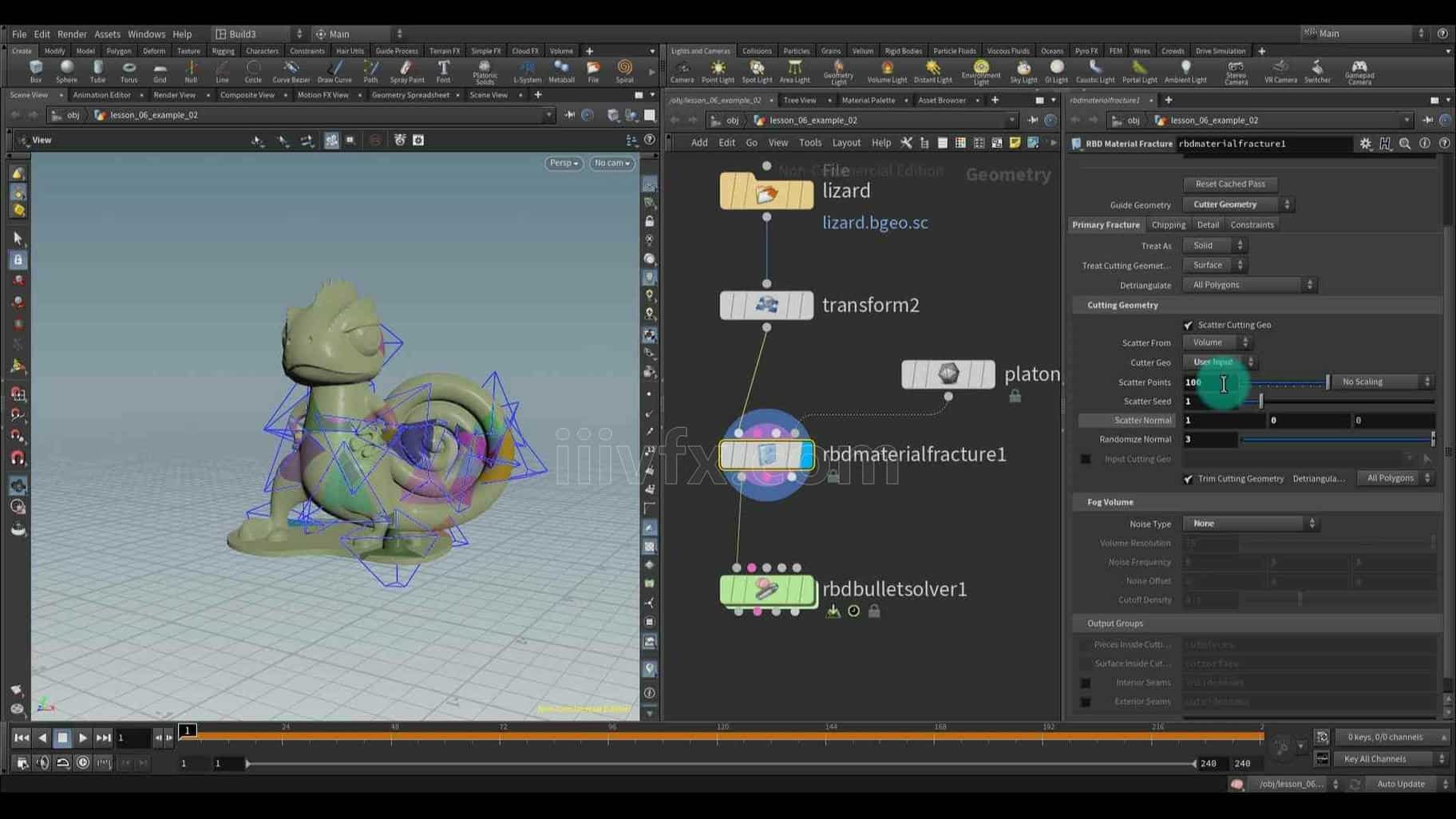Image resolution: width=1456 pixels, height=819 pixels.
Task: Switch to Geometry Spreadsheet tab
Action: click(410, 95)
